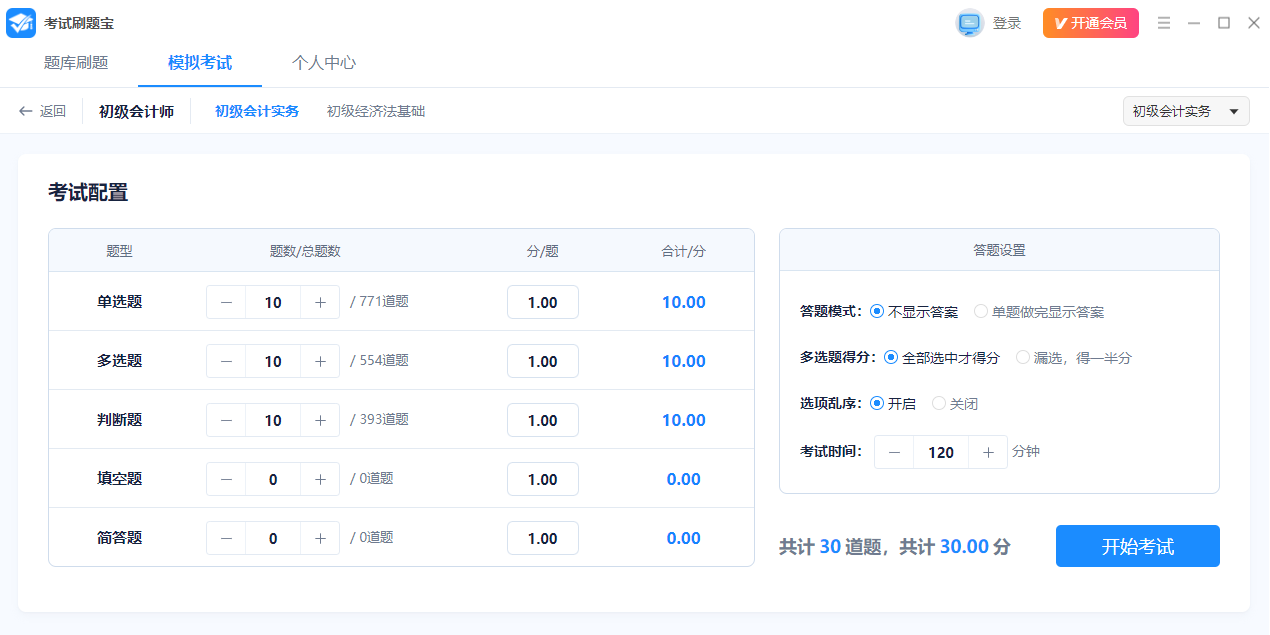Click 填空题 score-per-question field
Screen dimensions: 1270x635
543,479
